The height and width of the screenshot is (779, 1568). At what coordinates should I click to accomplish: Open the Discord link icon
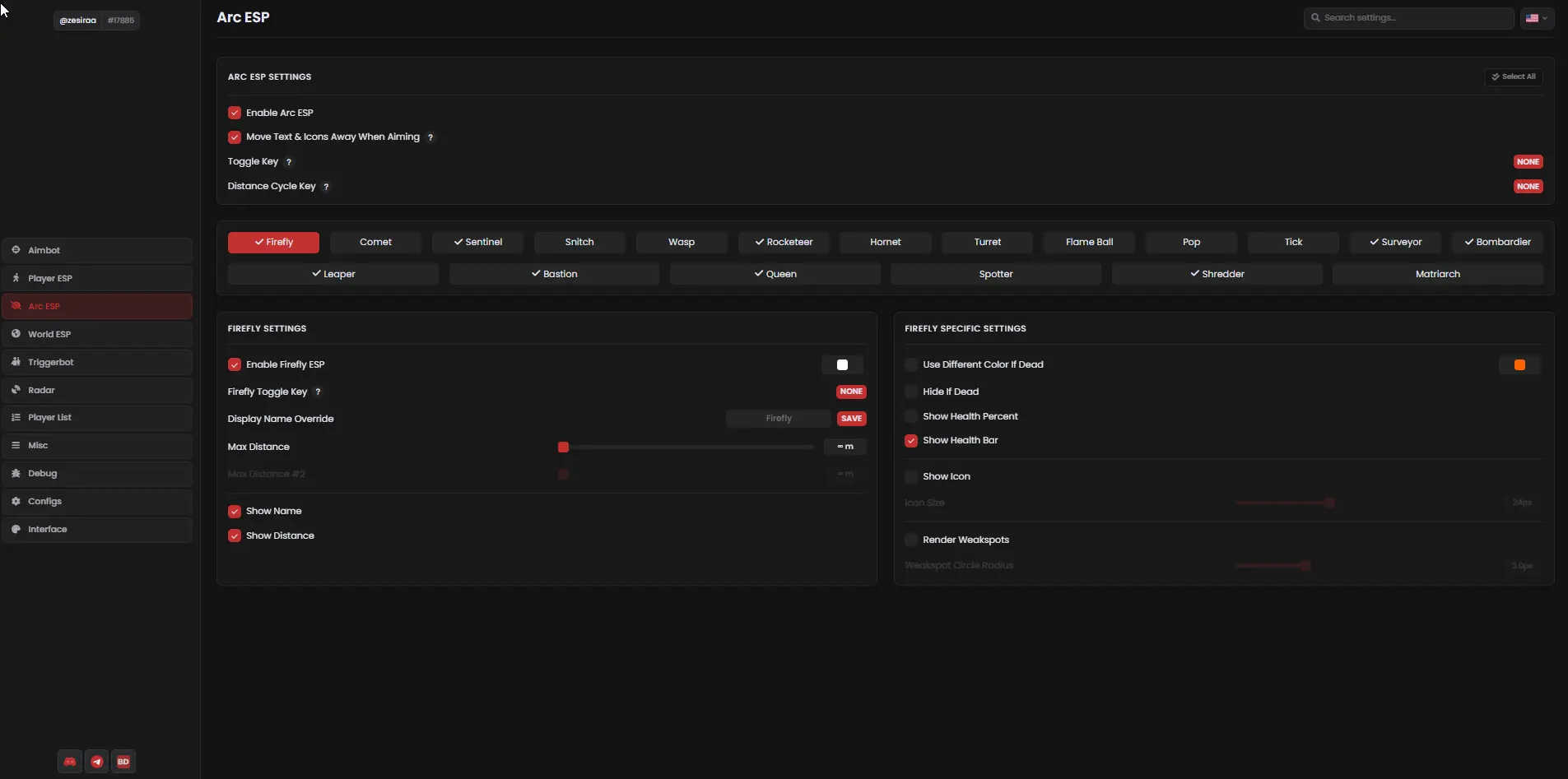(x=70, y=762)
